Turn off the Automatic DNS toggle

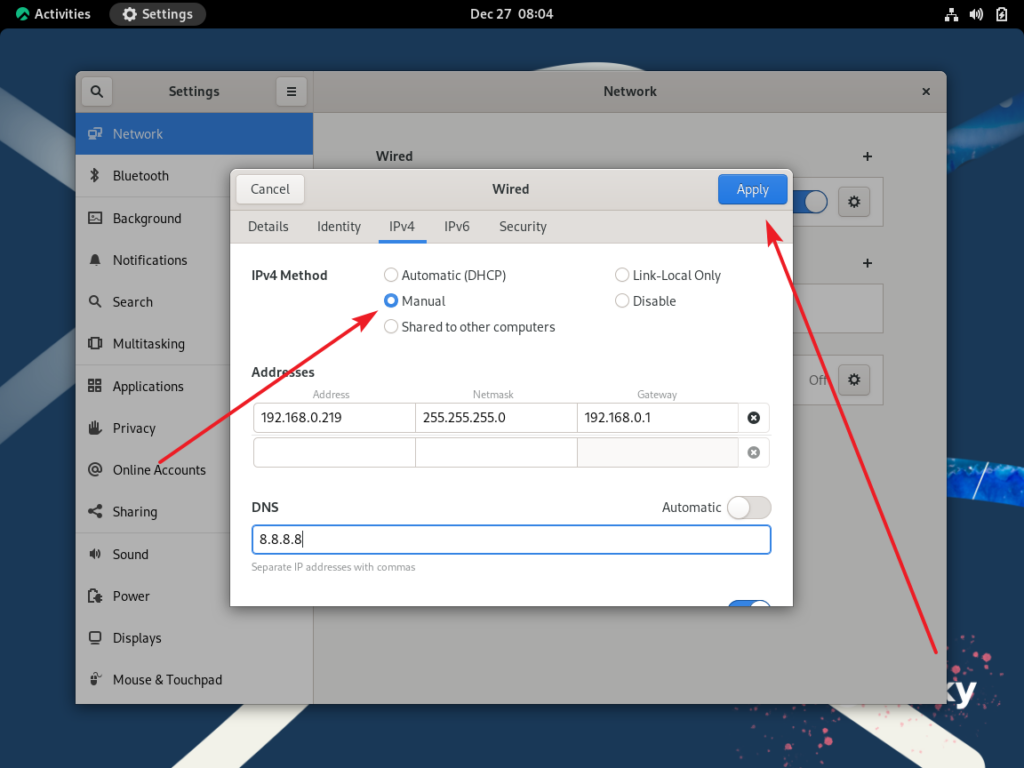click(x=748, y=507)
